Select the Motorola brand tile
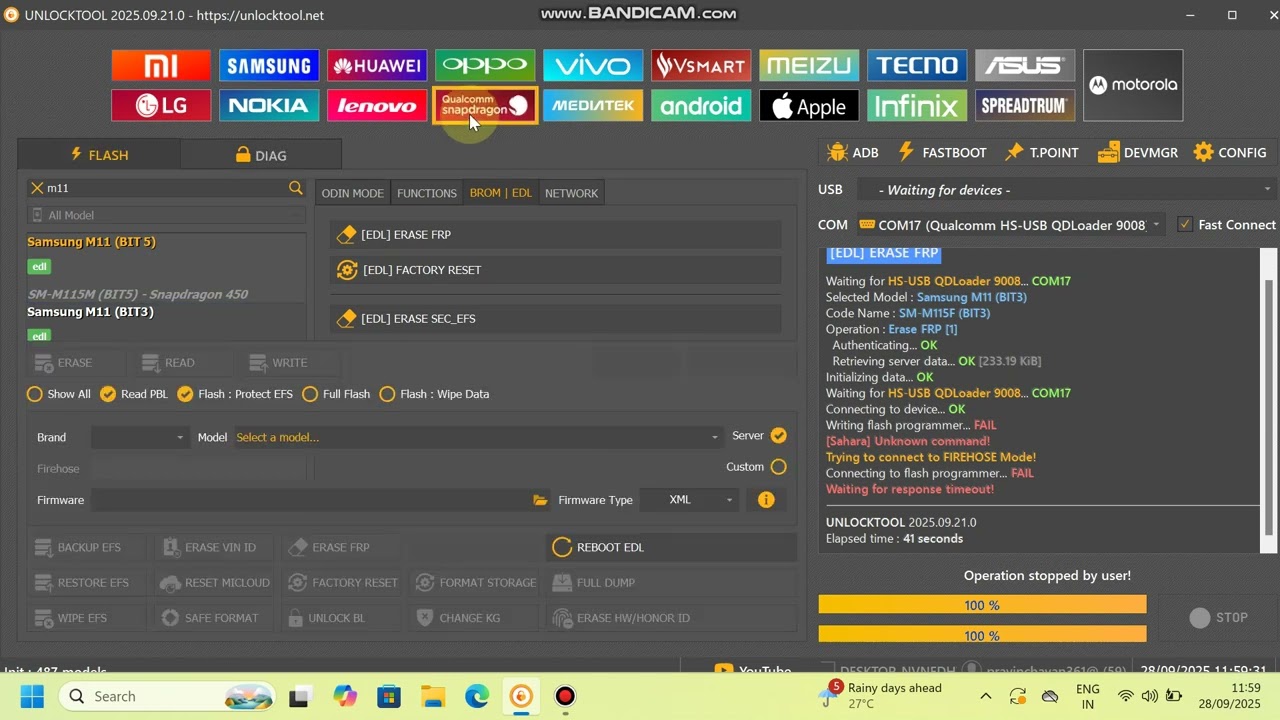 (1133, 85)
